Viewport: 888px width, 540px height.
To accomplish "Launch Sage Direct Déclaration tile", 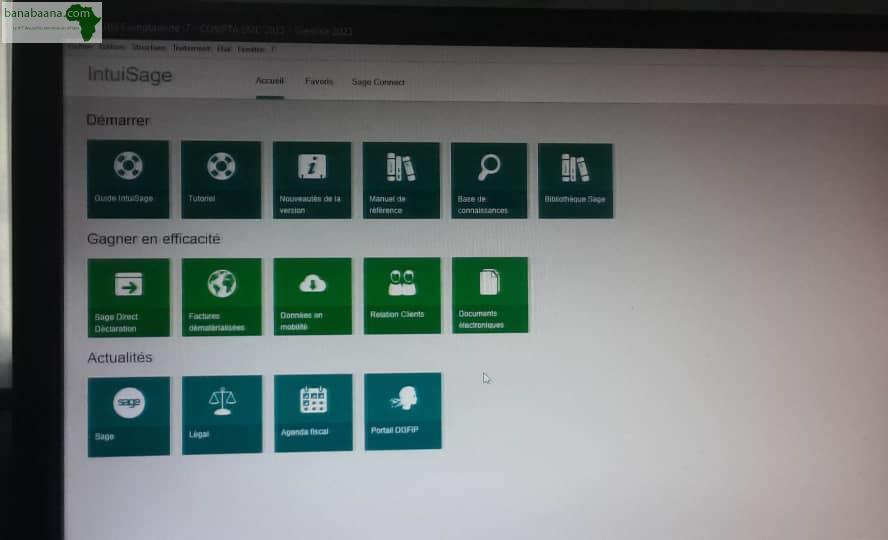I will 129,298.
